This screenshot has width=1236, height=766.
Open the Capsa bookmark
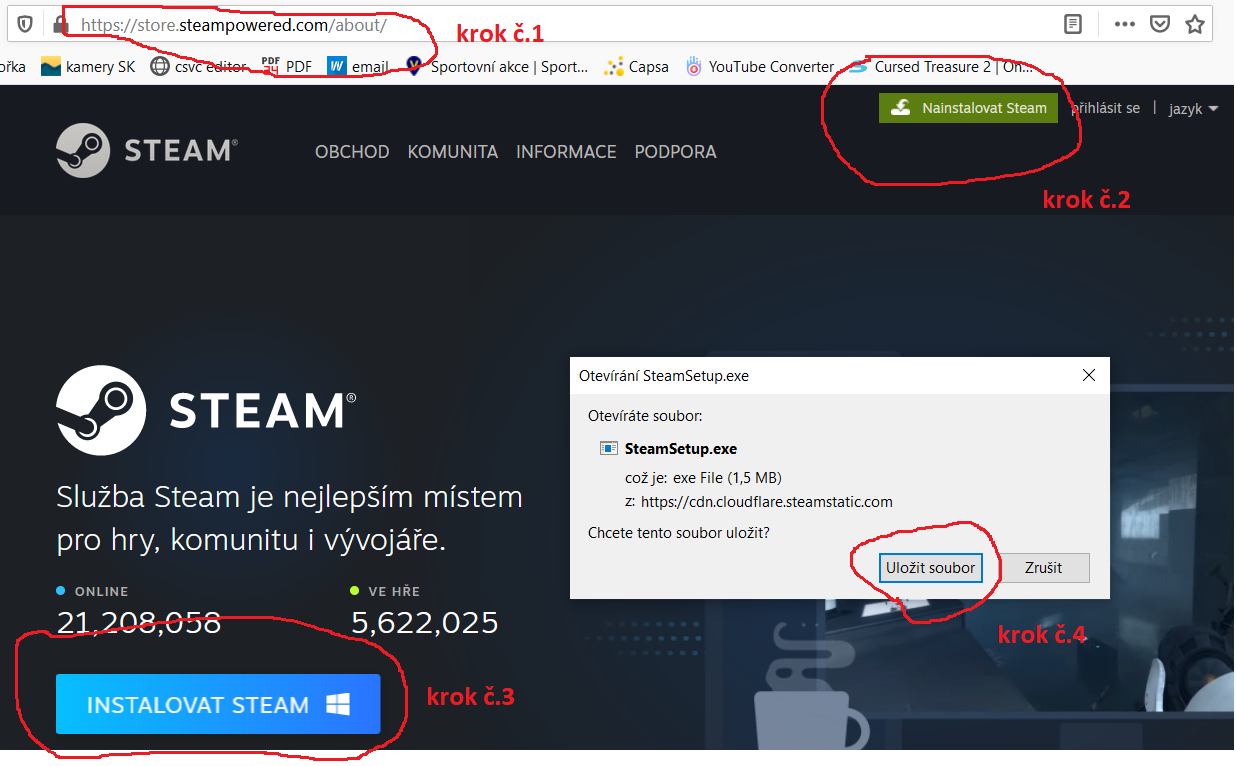tap(637, 67)
